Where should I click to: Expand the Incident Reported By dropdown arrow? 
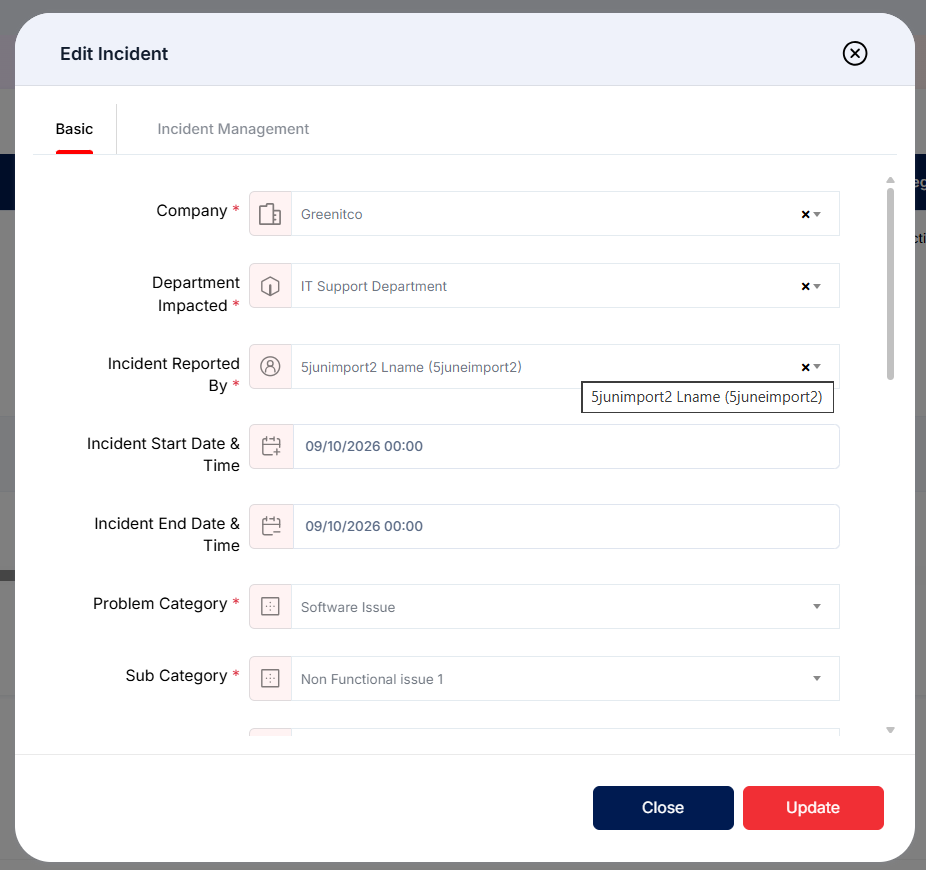[817, 367]
